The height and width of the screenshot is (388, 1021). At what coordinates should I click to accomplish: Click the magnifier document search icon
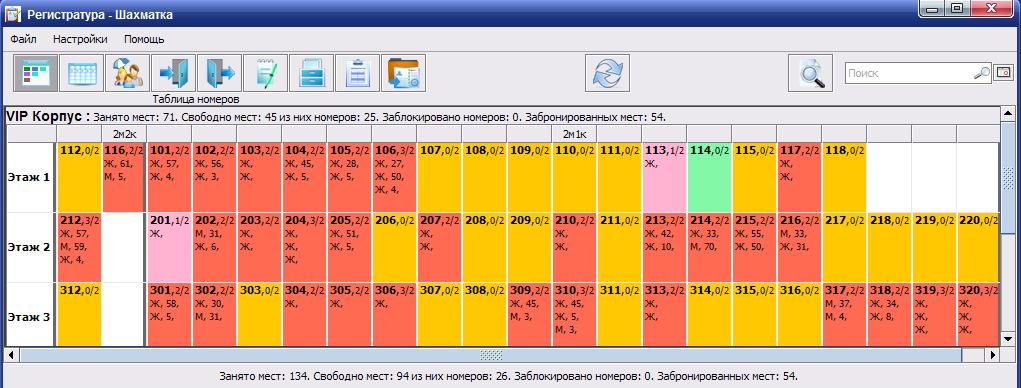[811, 73]
